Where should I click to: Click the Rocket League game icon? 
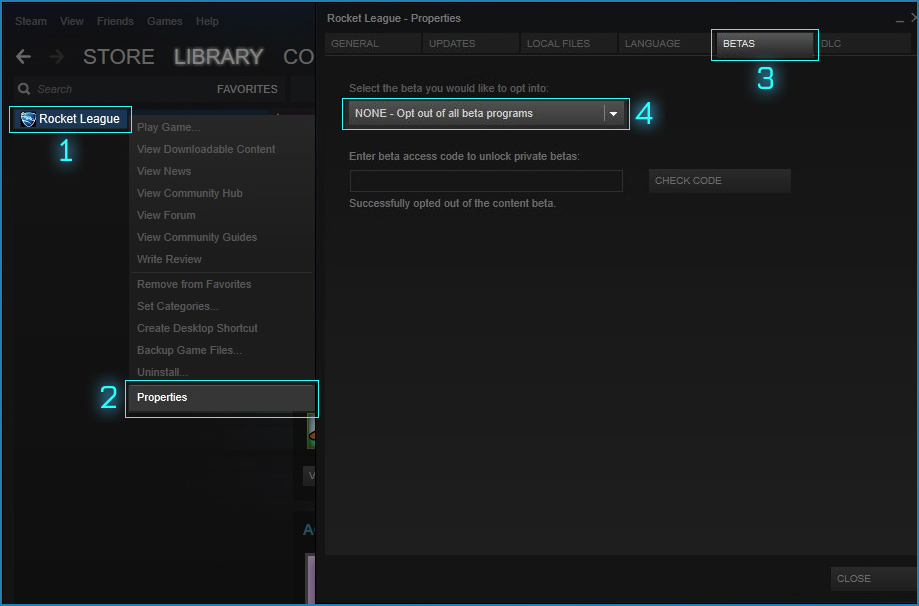coord(28,119)
